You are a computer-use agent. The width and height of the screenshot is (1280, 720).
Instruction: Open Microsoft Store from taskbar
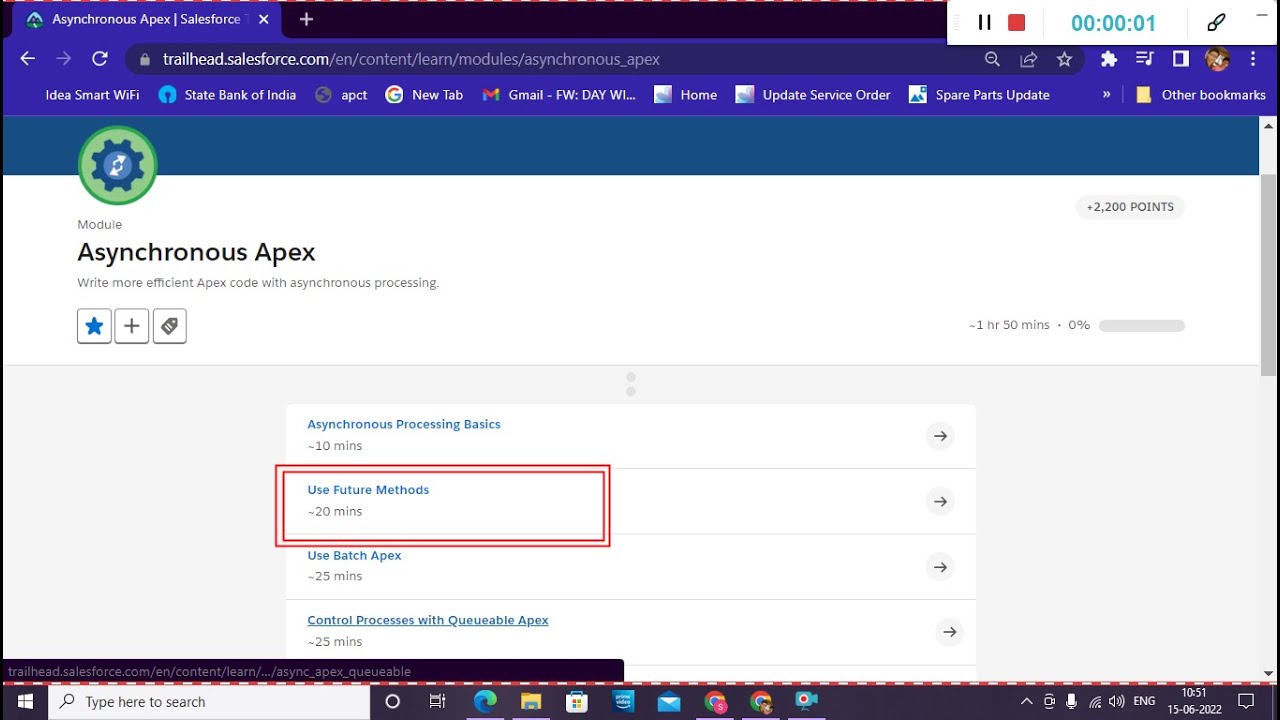point(577,702)
